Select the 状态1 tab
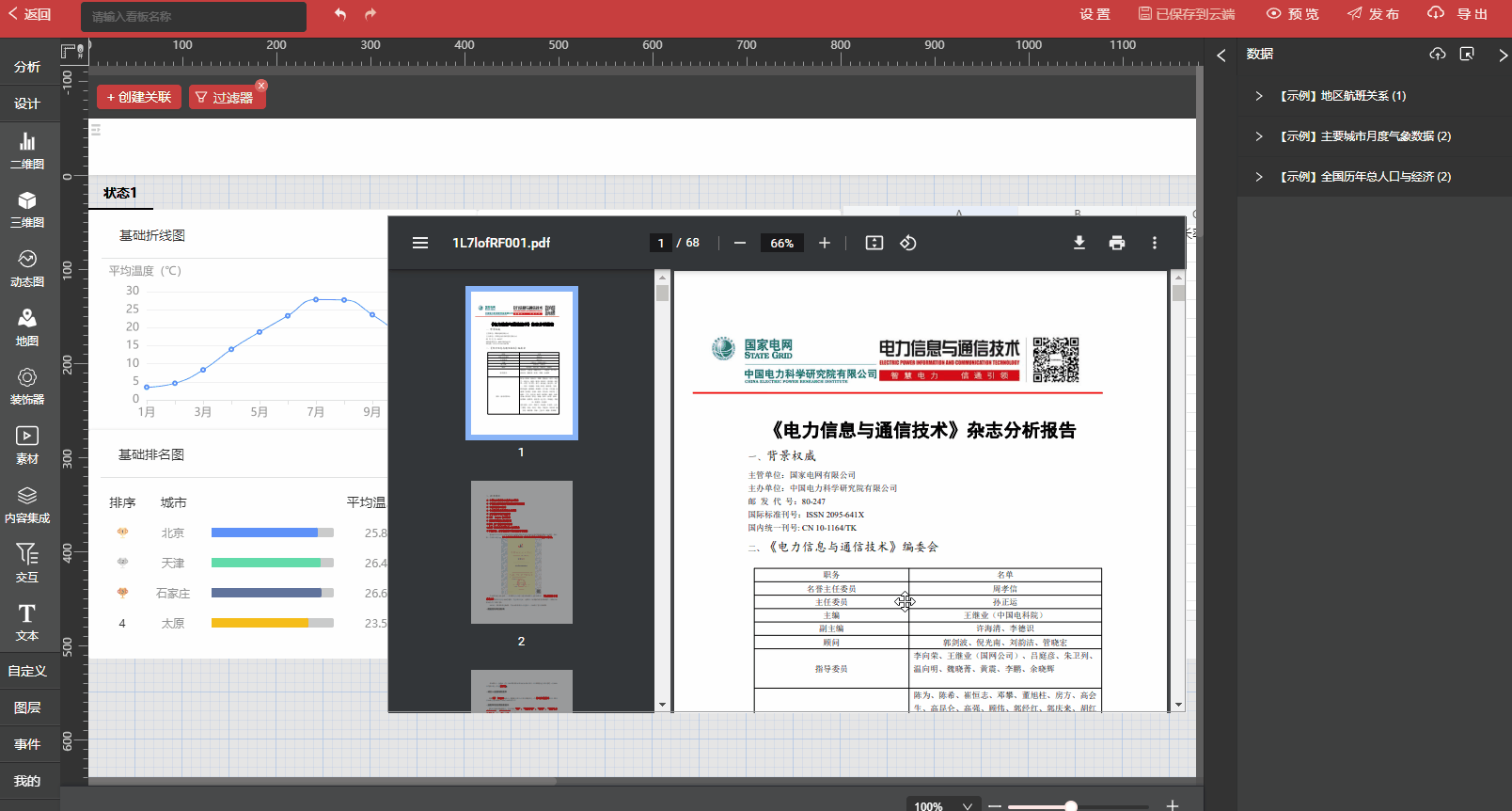The image size is (1512, 811). click(120, 193)
